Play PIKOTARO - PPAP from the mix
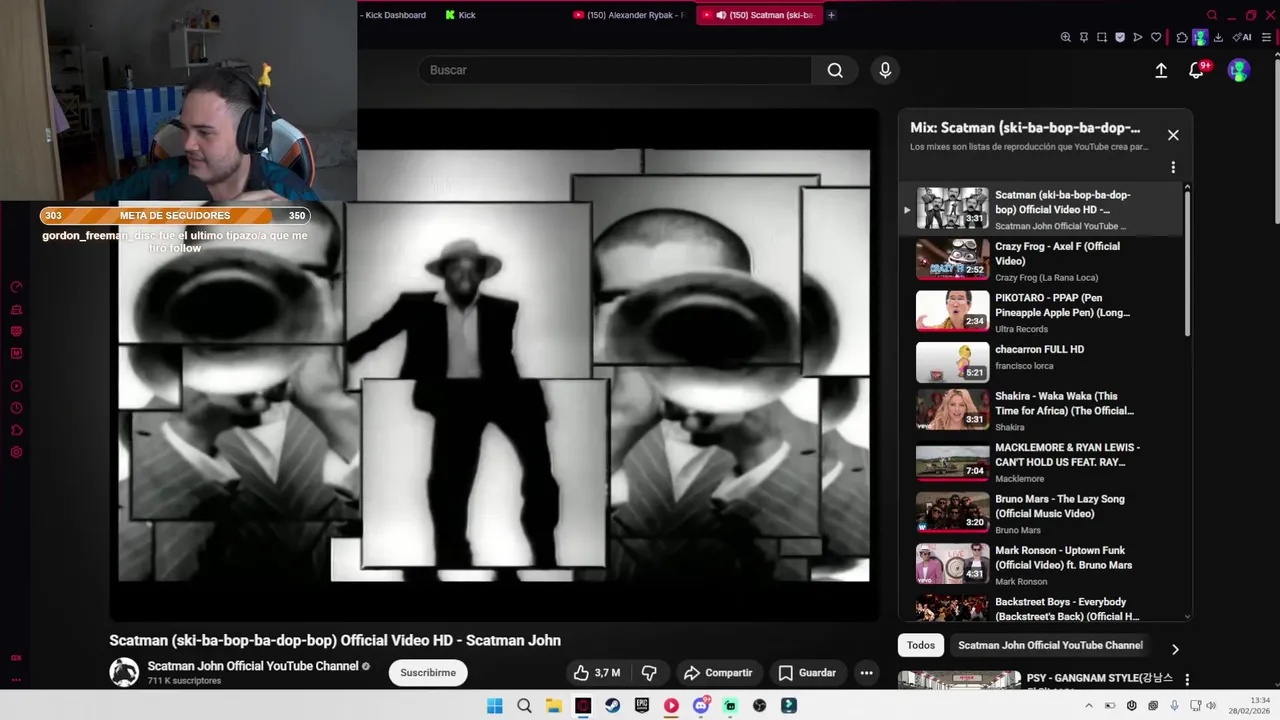The image size is (1280, 720). pos(1039,312)
